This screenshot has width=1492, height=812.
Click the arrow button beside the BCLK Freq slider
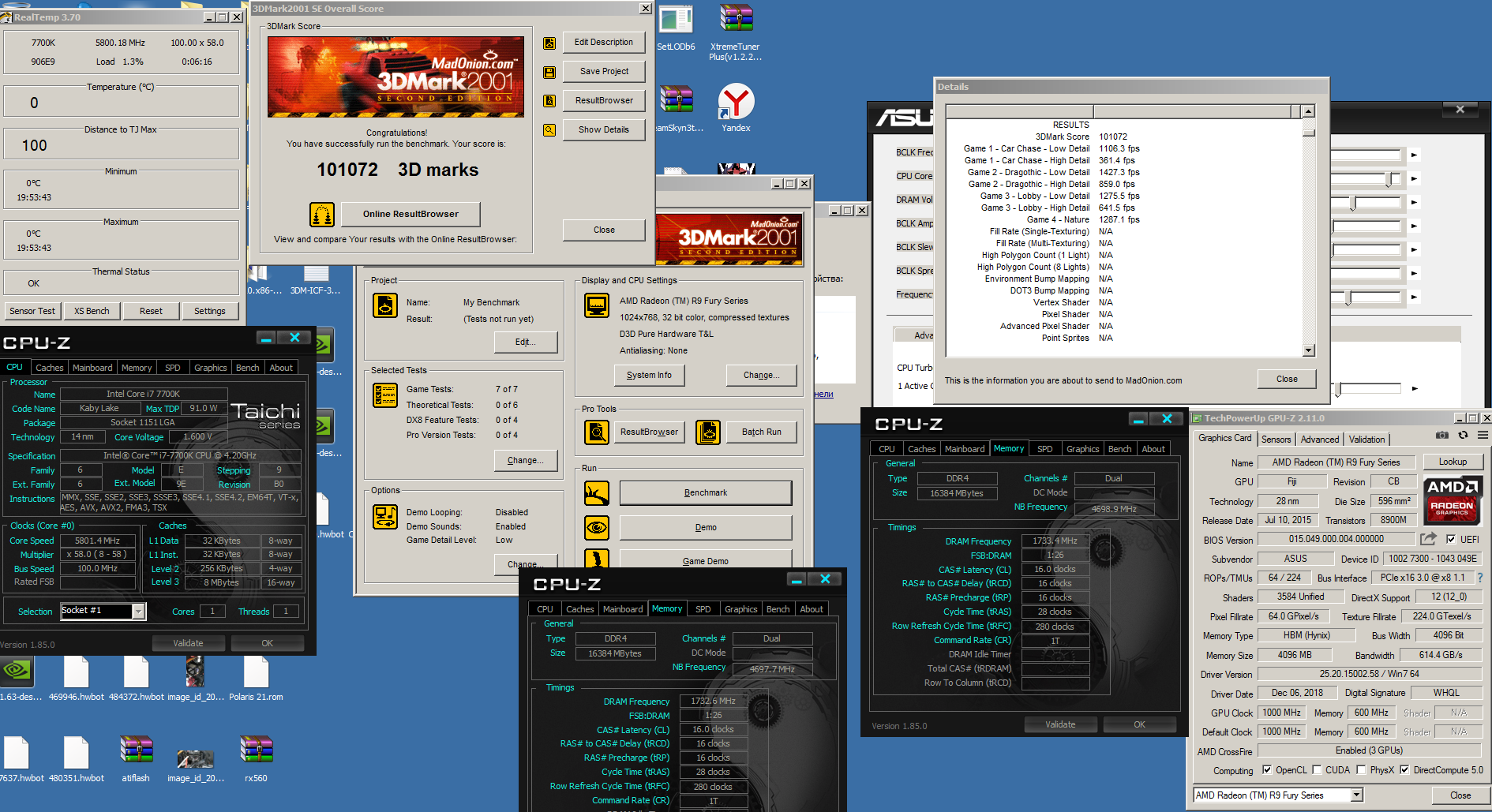(x=1414, y=155)
